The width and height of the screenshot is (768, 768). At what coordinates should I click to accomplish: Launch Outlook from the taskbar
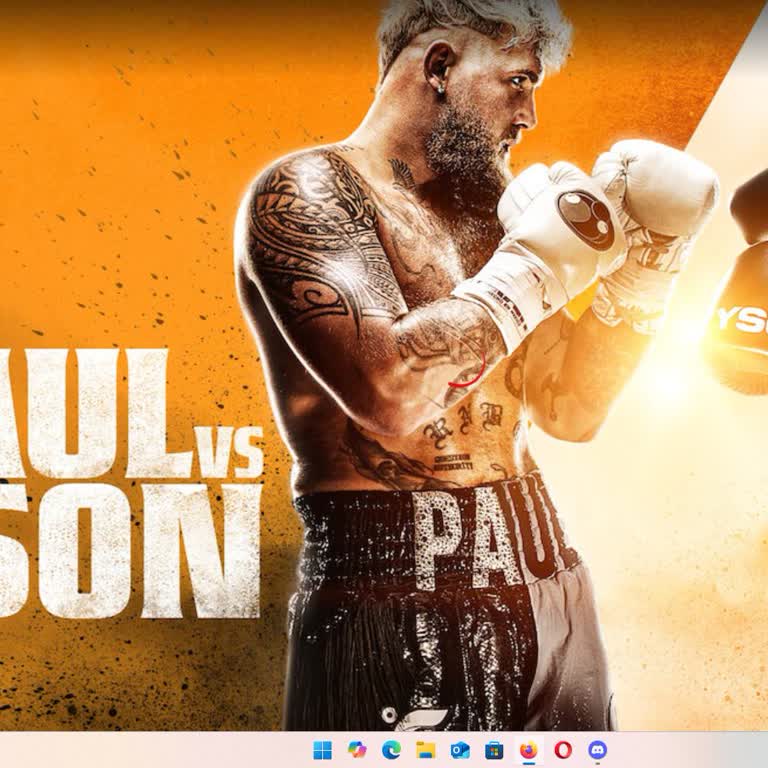point(460,750)
